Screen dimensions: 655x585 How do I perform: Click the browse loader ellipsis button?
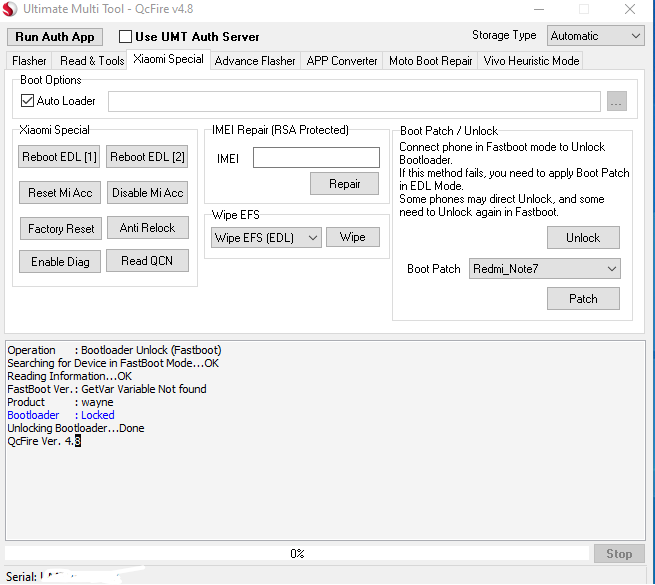click(x=617, y=101)
